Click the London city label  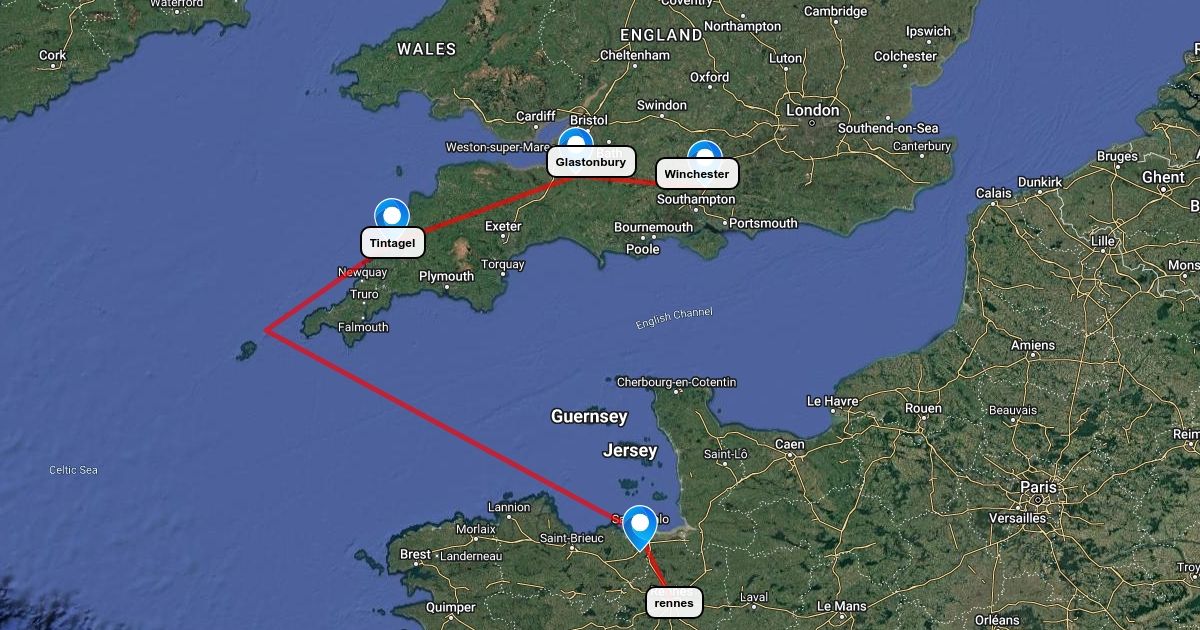point(812,110)
